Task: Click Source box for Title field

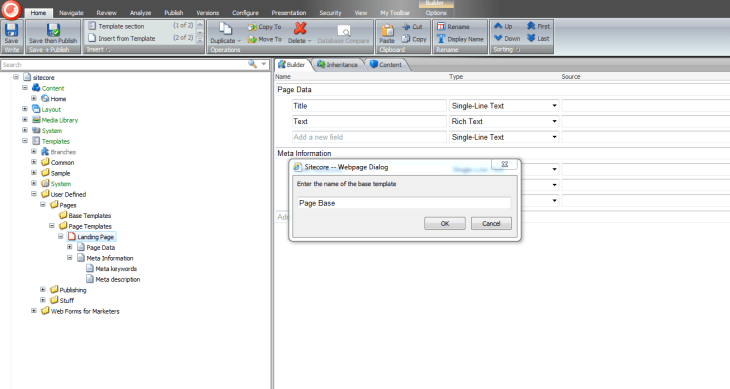Action: pos(646,106)
